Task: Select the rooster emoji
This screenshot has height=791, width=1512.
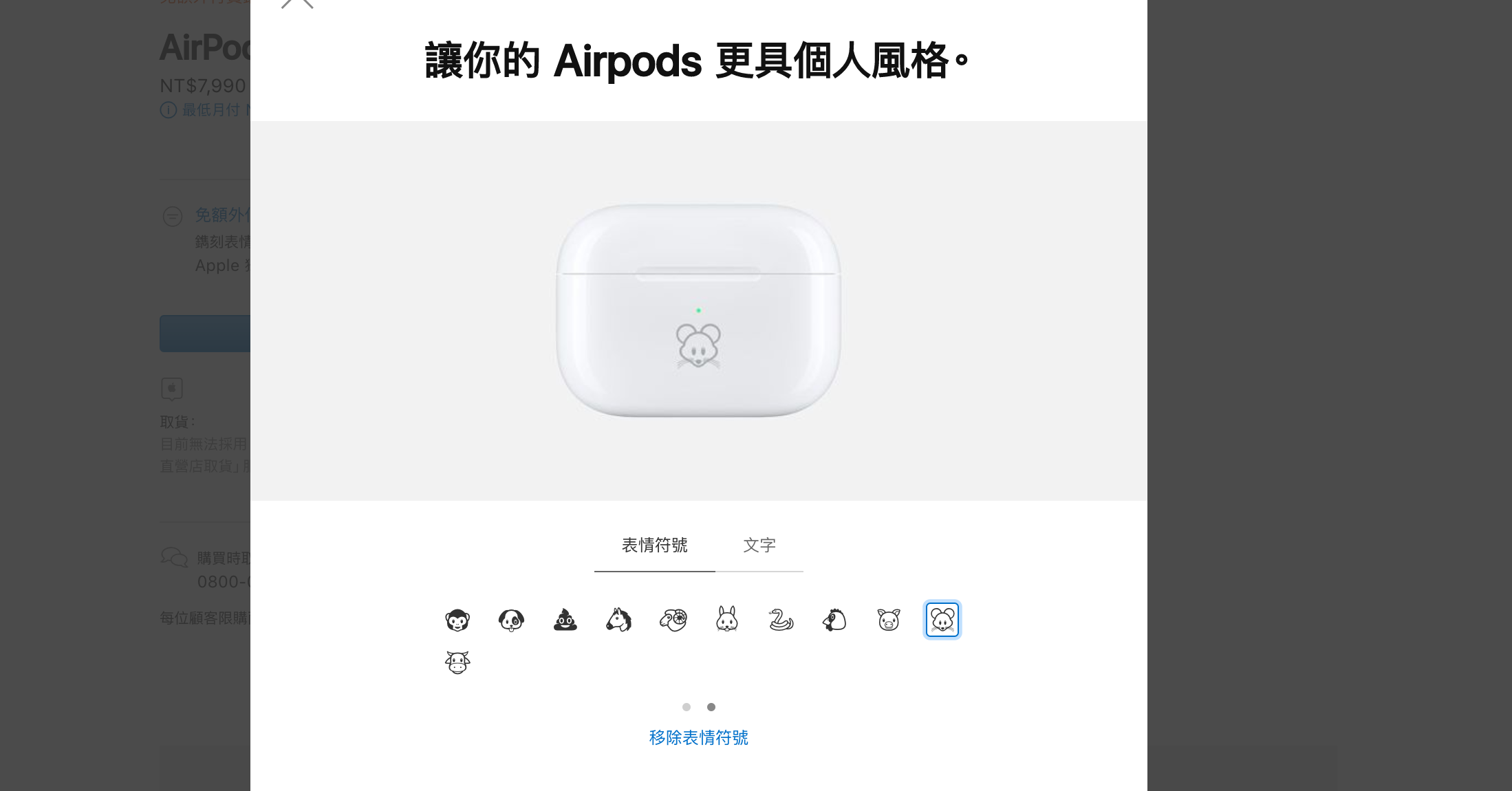Action: [834, 620]
